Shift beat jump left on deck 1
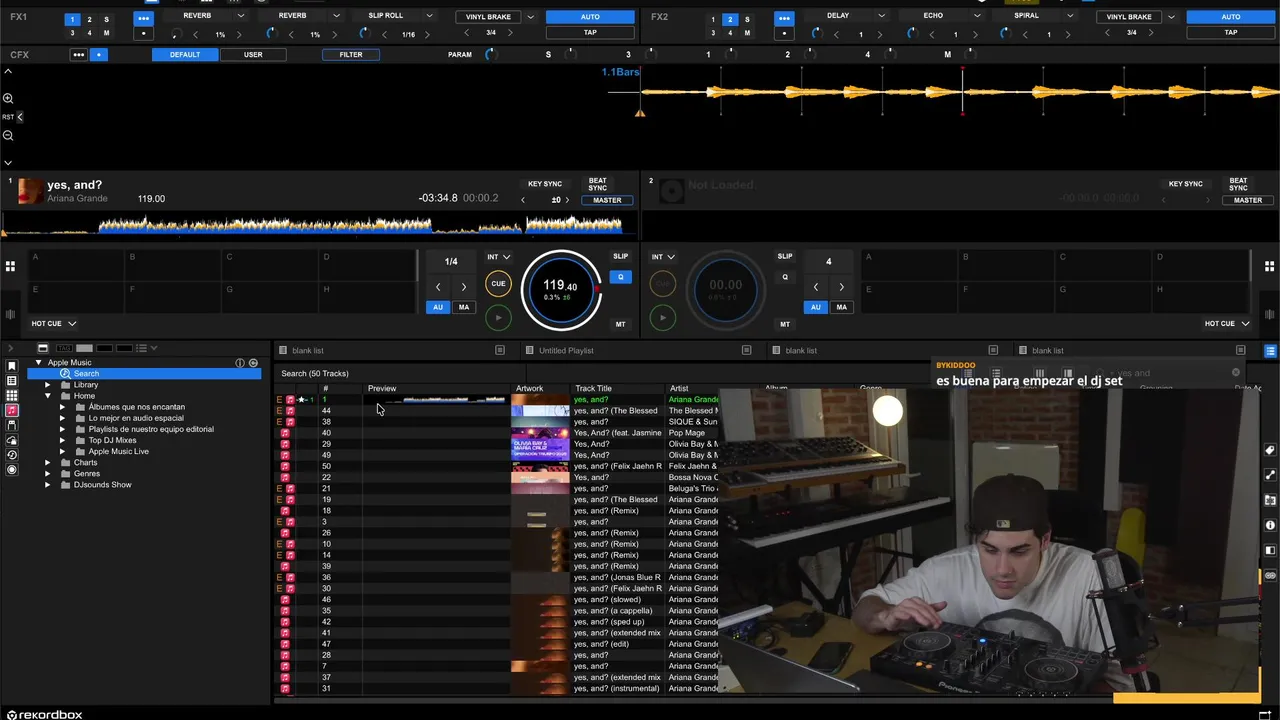This screenshot has height=720, width=1280. pyautogui.click(x=438, y=287)
